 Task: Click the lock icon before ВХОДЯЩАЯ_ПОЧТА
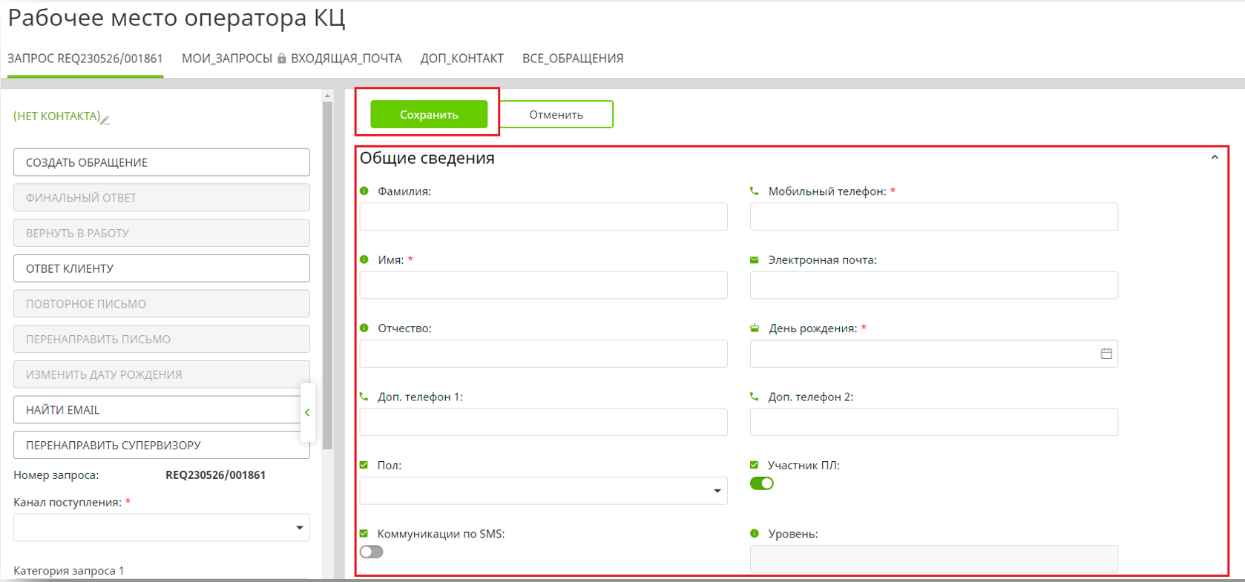pos(282,59)
